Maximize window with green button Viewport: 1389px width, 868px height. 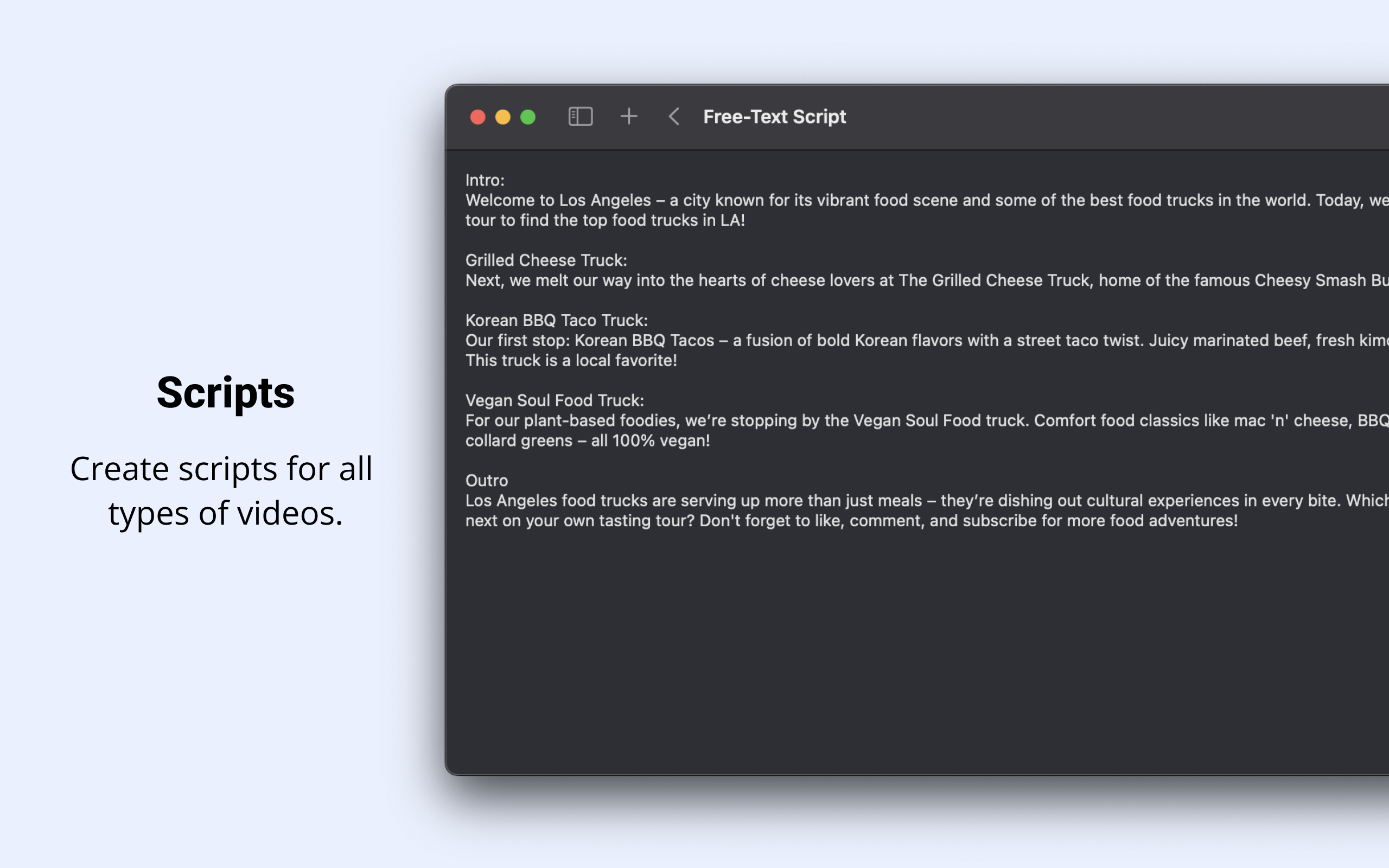tap(528, 117)
